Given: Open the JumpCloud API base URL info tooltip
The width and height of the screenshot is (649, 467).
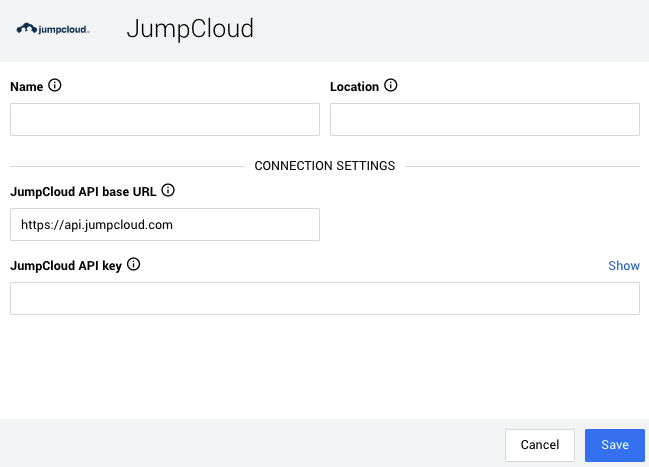Looking at the screenshot, I should pos(168,190).
